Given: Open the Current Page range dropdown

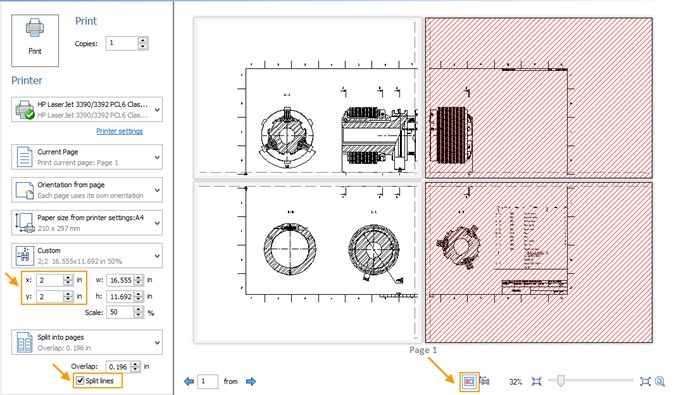Looking at the screenshot, I should pos(87,157).
